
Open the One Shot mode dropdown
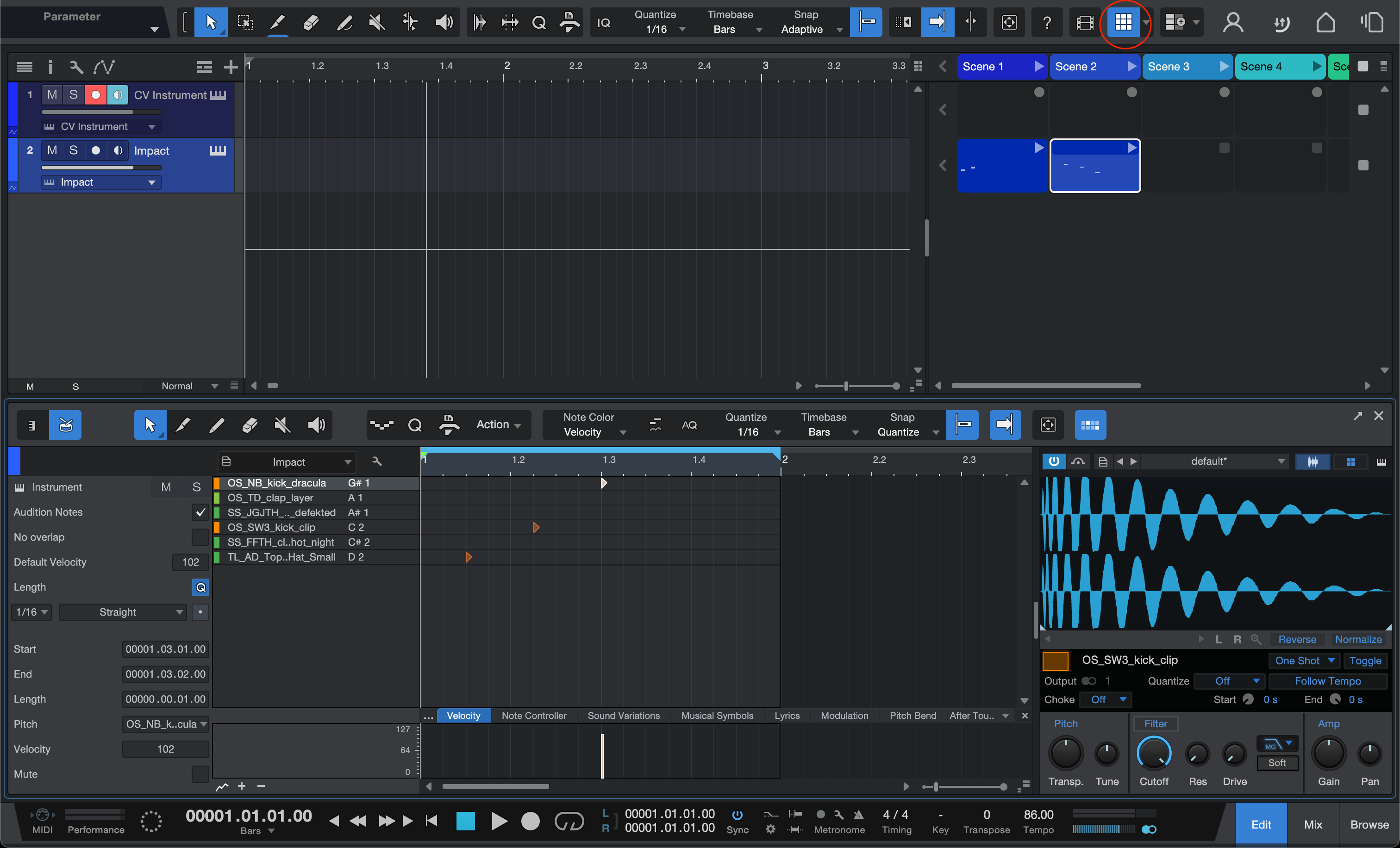point(1304,661)
